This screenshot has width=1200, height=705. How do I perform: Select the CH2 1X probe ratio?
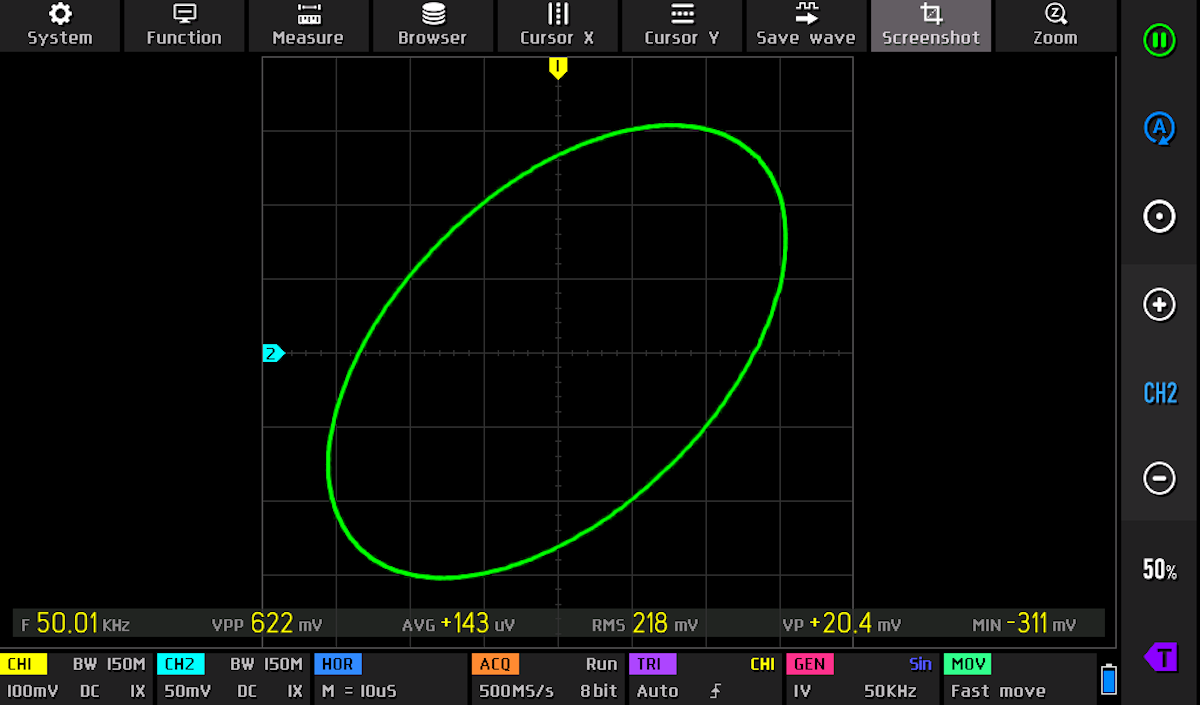click(x=295, y=691)
